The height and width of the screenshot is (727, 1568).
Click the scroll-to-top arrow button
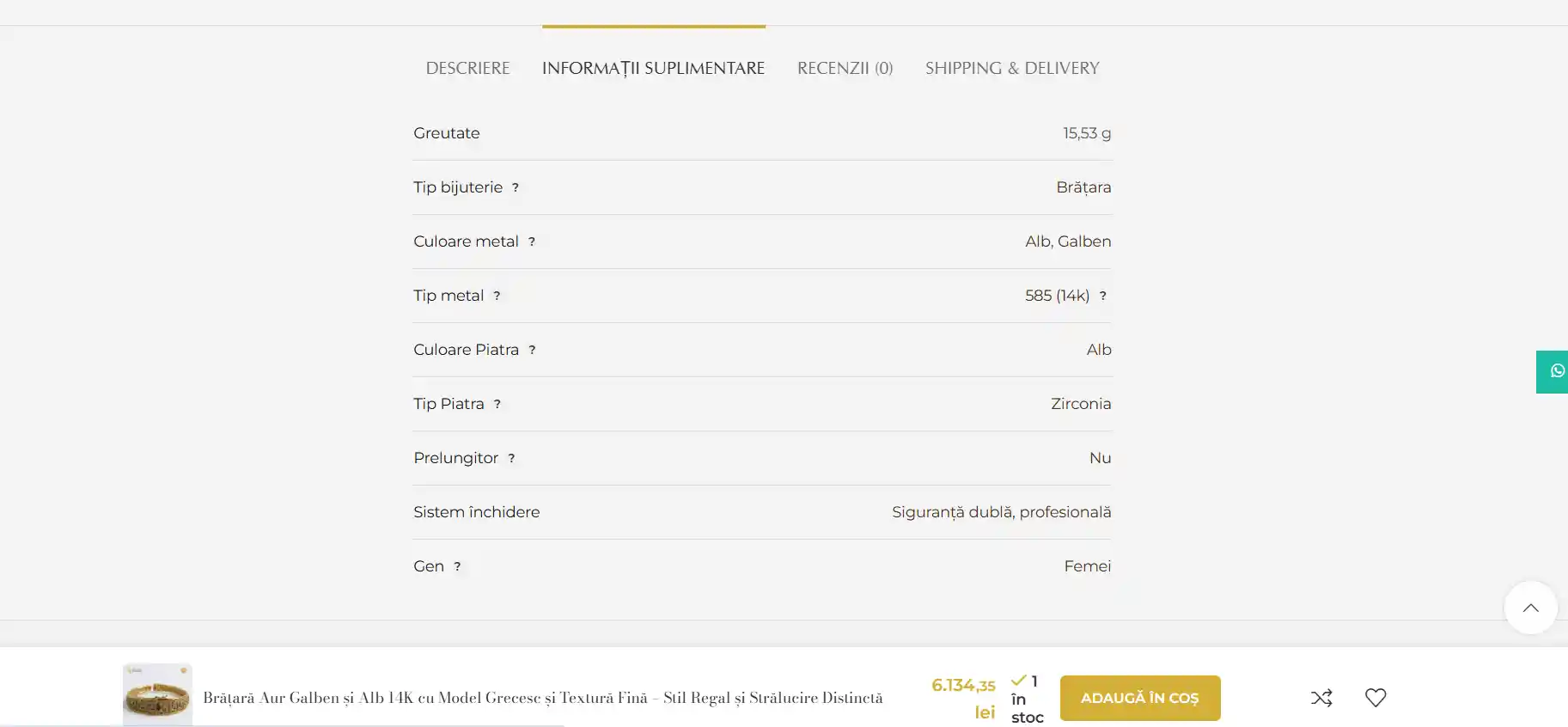coord(1530,608)
